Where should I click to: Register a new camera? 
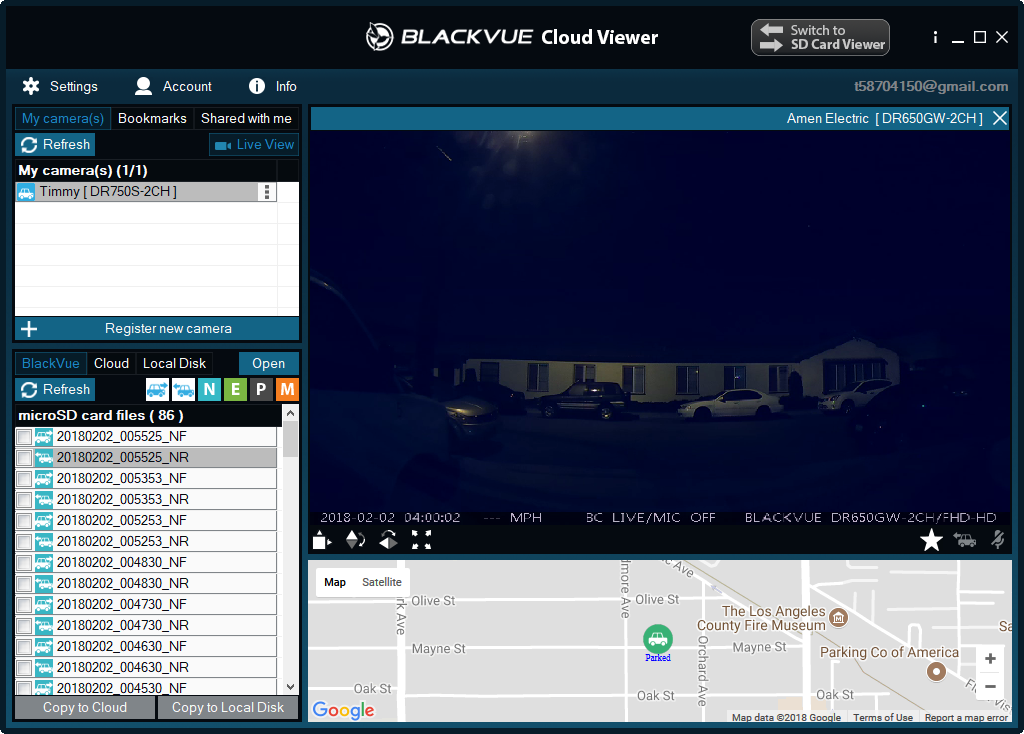coord(157,328)
